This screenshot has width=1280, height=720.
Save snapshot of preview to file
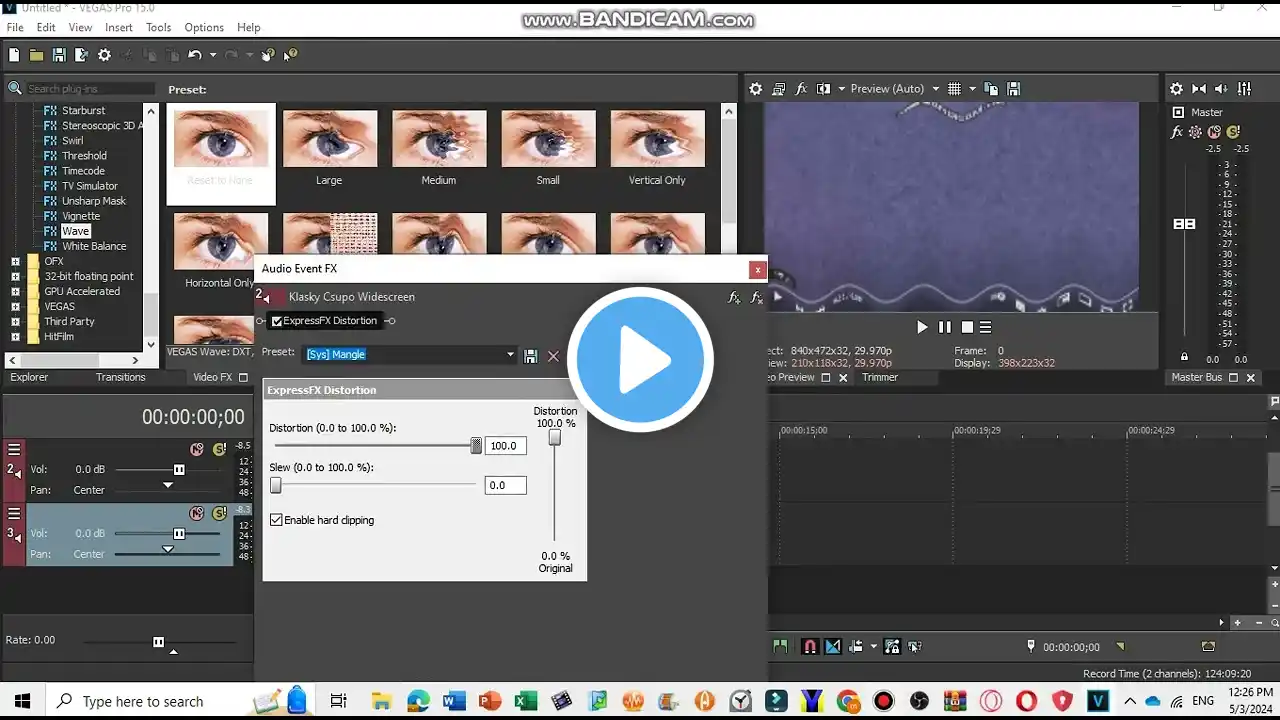1013,89
